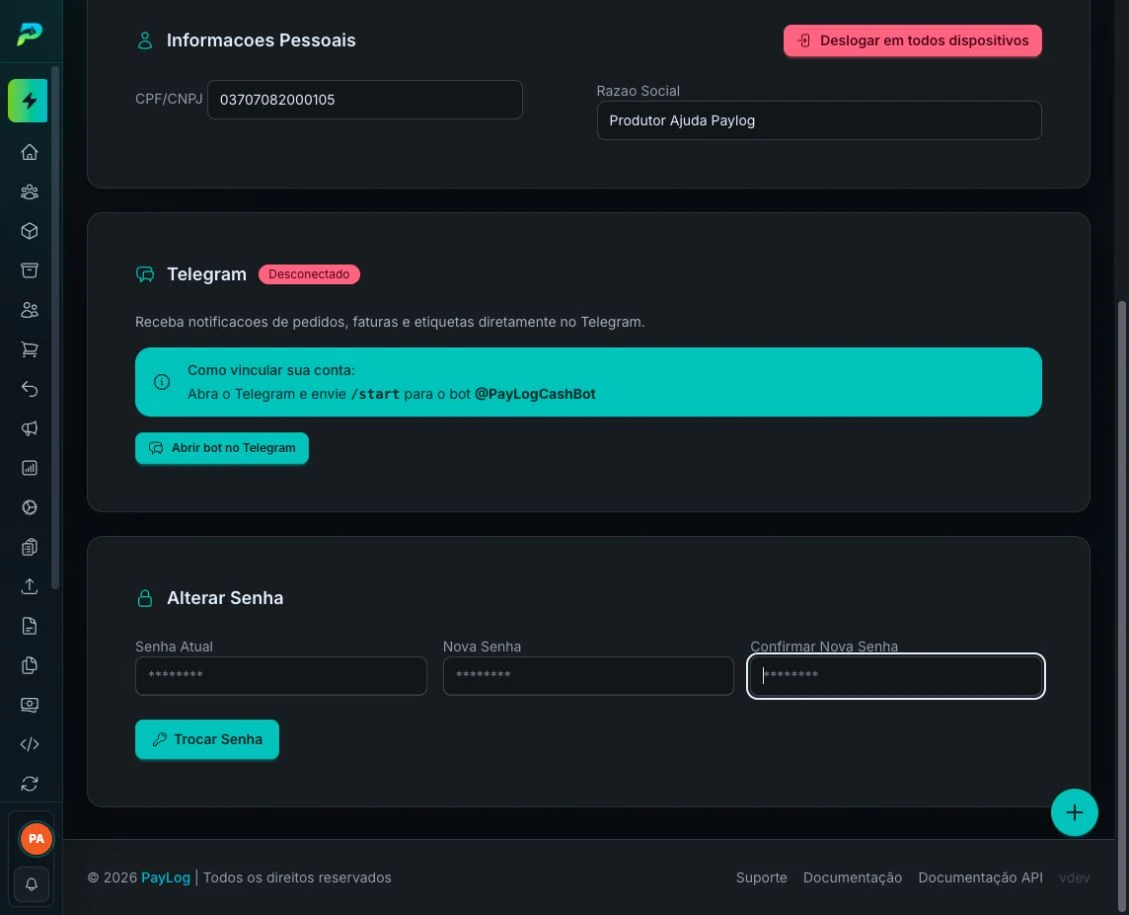Image resolution: width=1129 pixels, height=915 pixels.
Task: Open the archive box icon in sidebar
Action: click(30, 270)
